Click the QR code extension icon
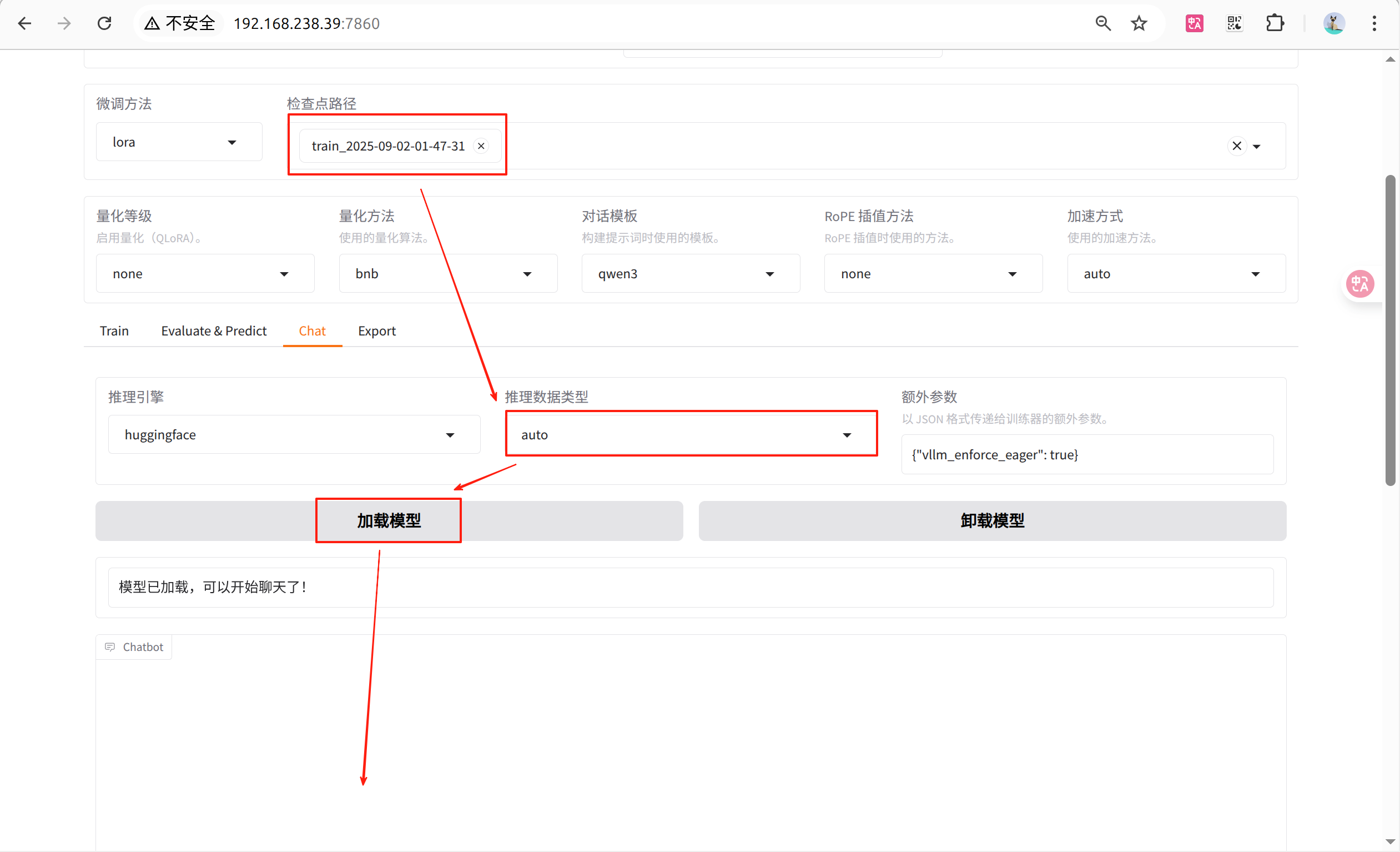 pos(1235,23)
